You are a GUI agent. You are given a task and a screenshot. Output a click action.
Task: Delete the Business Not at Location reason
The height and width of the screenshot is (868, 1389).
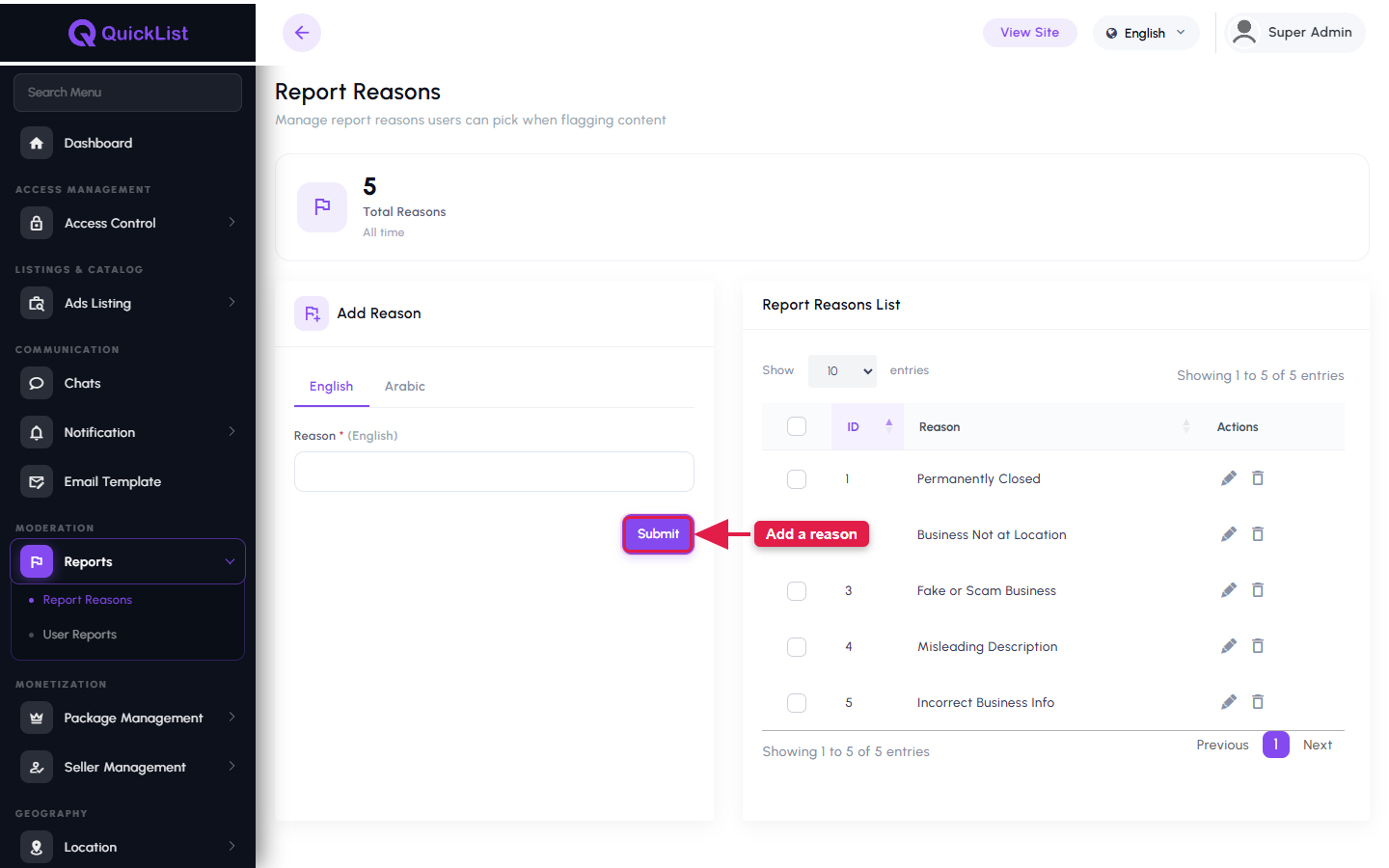click(1258, 534)
